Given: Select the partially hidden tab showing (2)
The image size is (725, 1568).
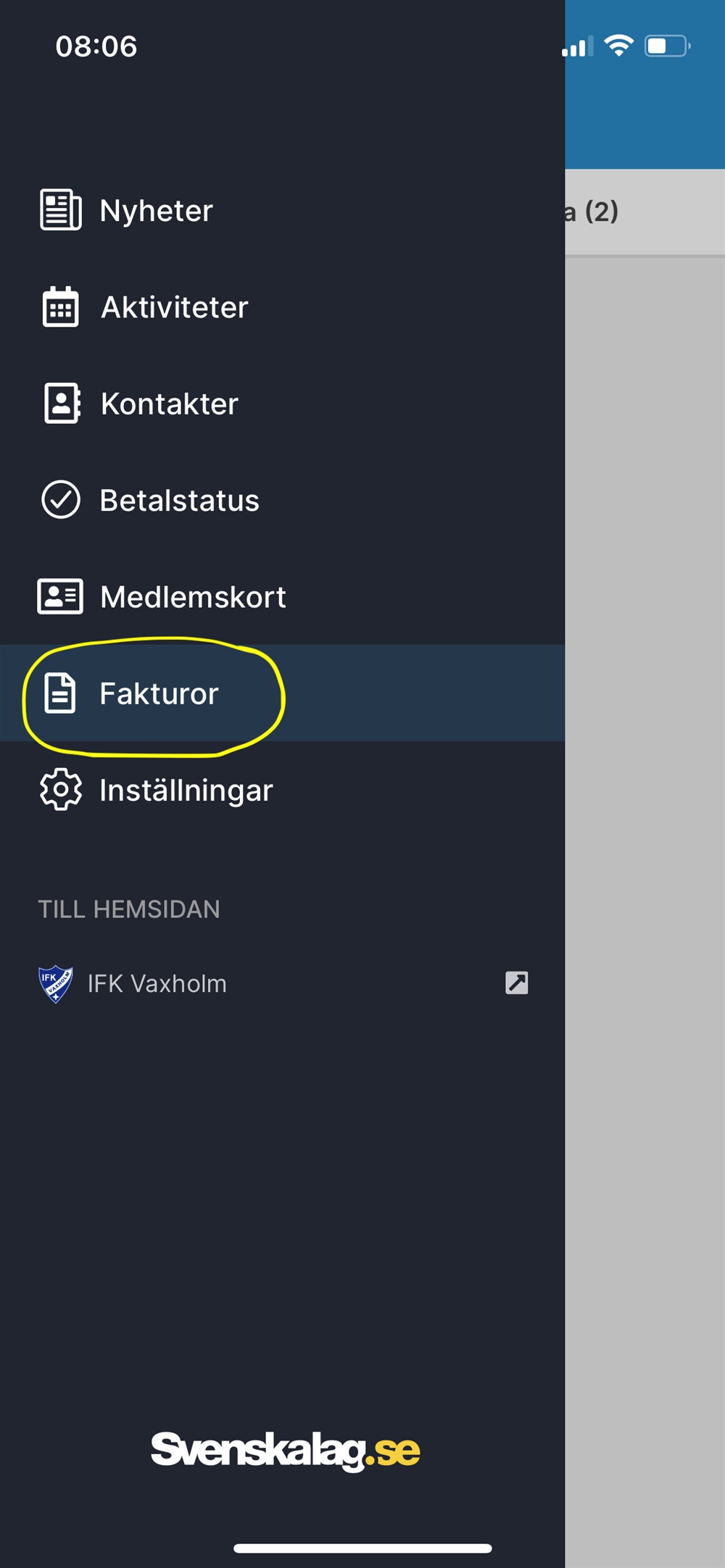Looking at the screenshot, I should 645,212.
